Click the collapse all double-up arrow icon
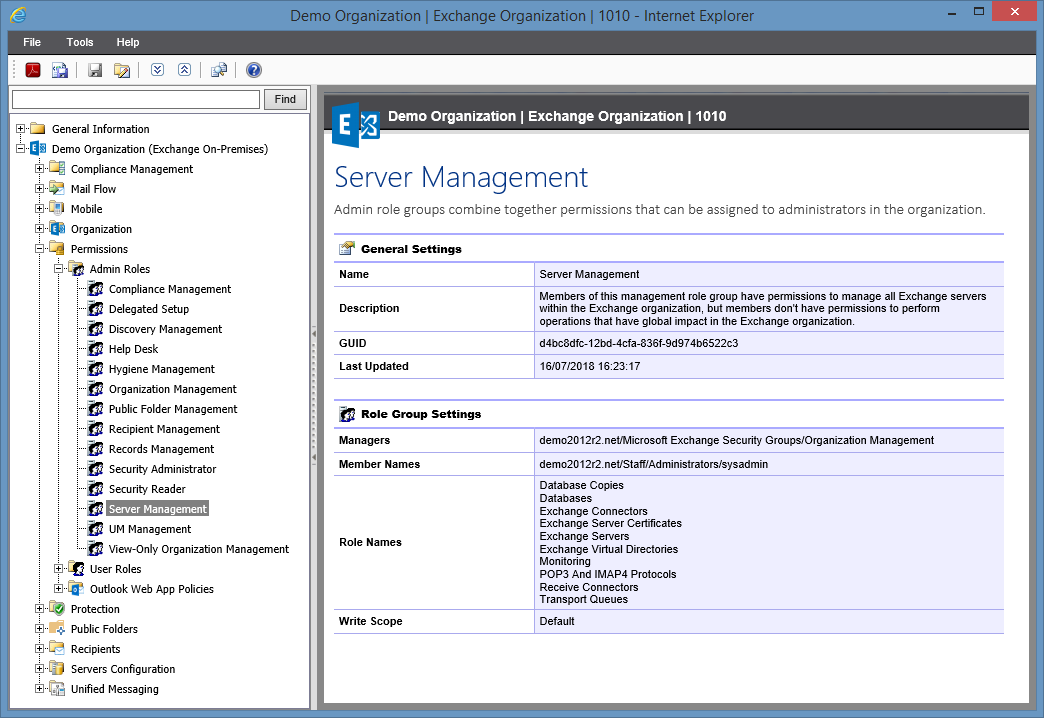 click(184, 70)
